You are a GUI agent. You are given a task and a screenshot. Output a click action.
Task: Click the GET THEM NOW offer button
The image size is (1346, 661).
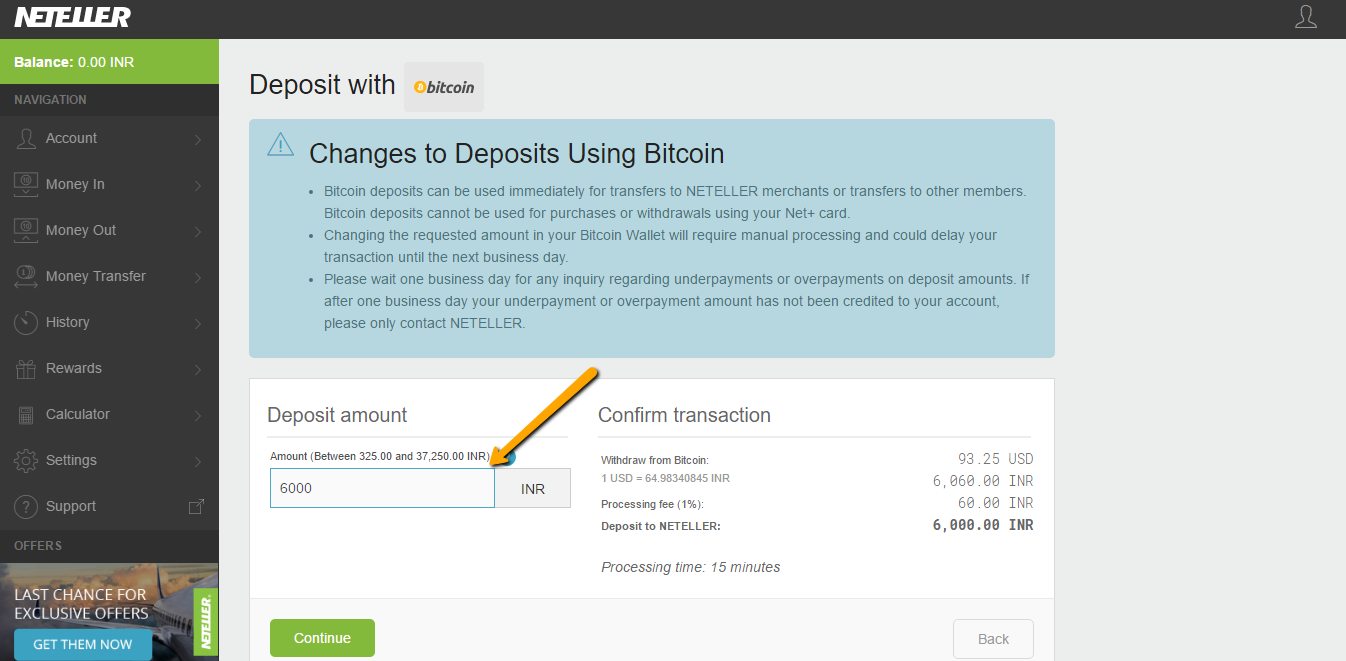[83, 644]
